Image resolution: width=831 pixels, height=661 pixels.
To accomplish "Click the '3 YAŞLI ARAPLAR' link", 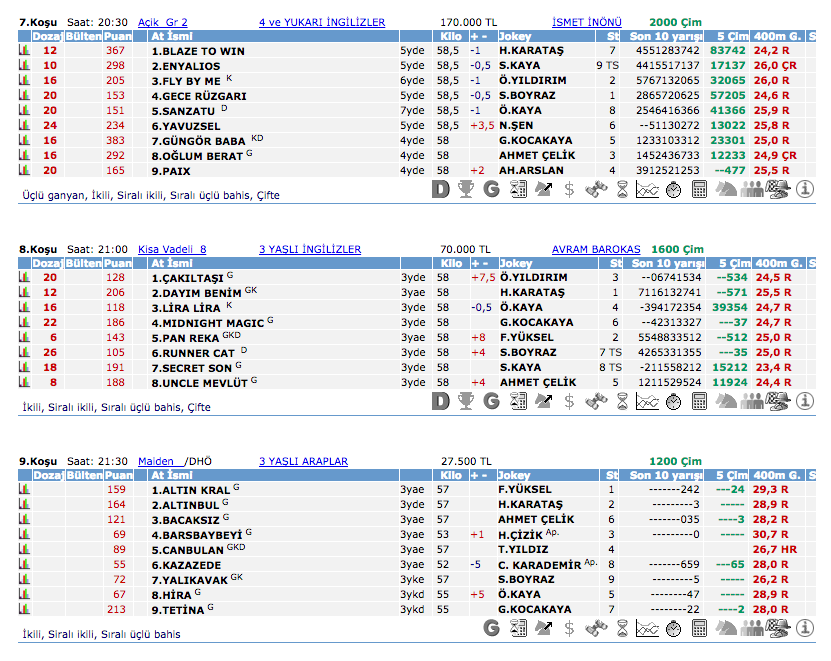I will click(x=303, y=461).
